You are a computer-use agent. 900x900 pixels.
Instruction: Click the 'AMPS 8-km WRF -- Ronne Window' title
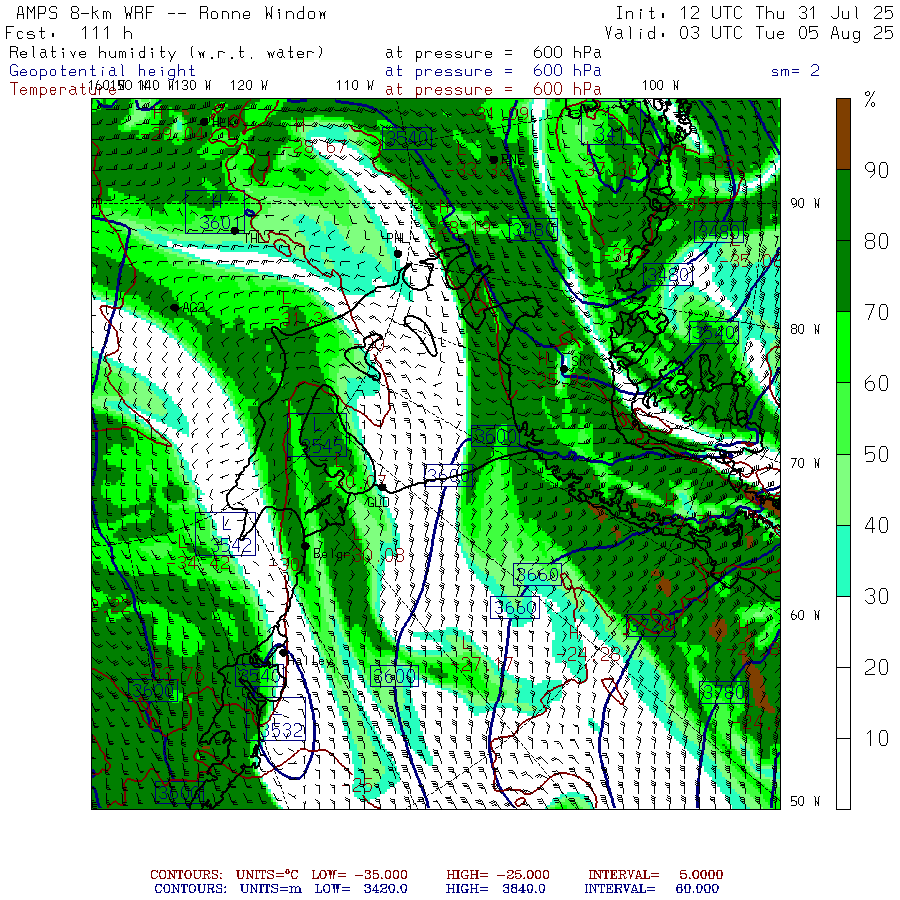pyautogui.click(x=171, y=13)
